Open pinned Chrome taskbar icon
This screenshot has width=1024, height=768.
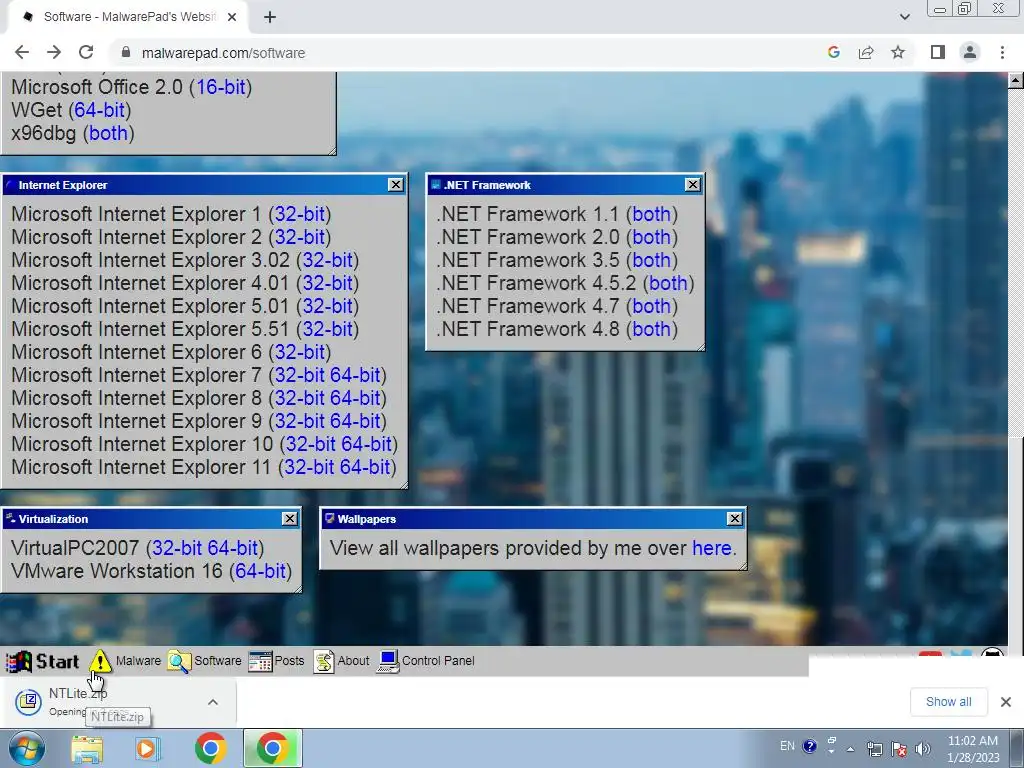coord(211,748)
